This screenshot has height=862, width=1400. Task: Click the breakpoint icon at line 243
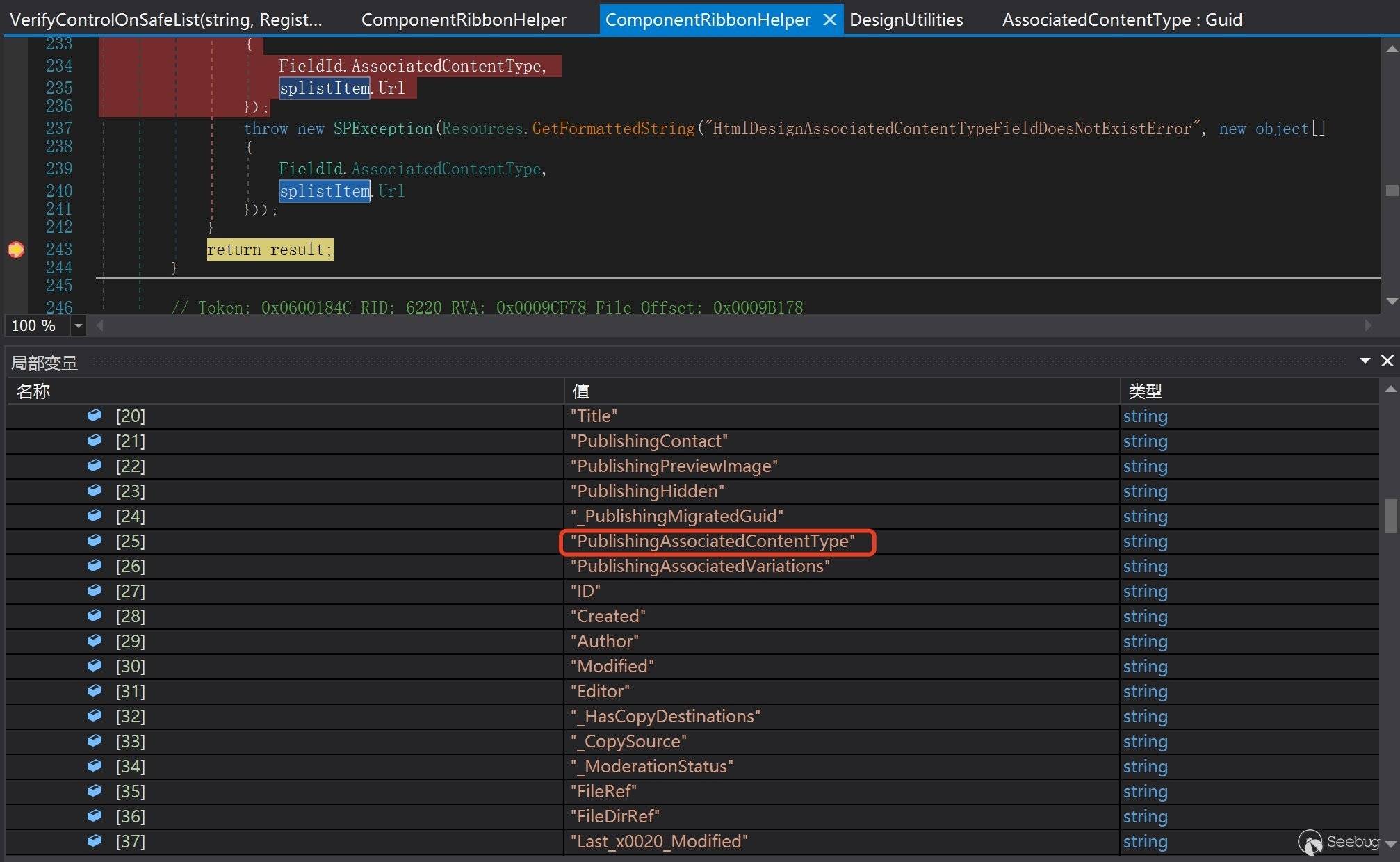click(16, 250)
